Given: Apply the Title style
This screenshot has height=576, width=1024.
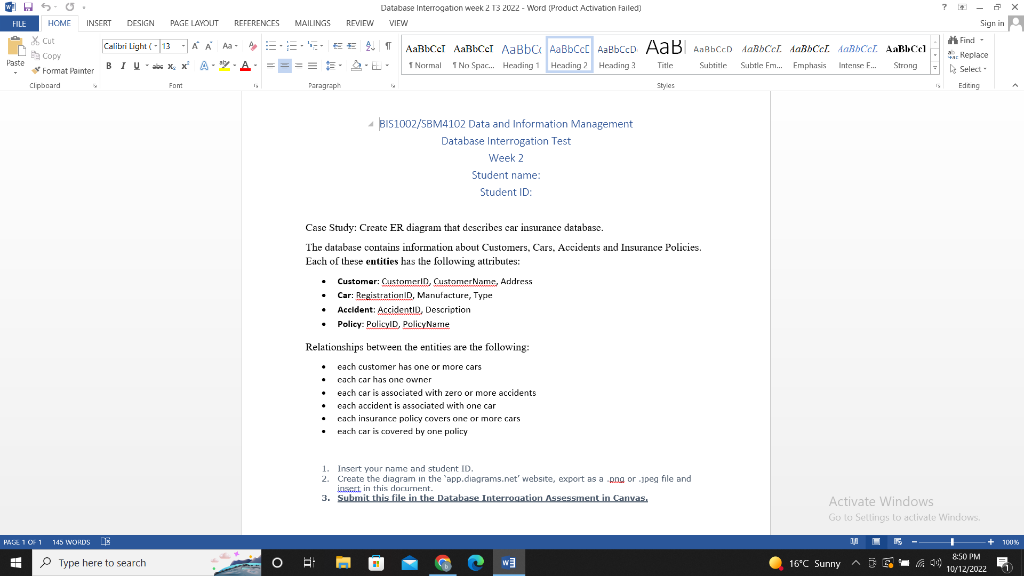Looking at the screenshot, I should [x=665, y=55].
